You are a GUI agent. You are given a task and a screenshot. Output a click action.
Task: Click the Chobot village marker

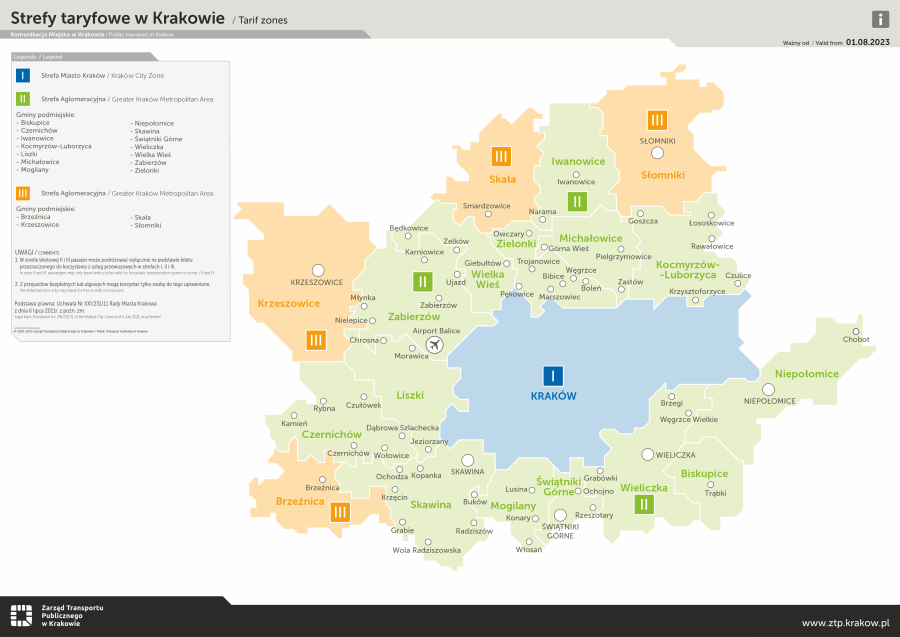coord(856,332)
